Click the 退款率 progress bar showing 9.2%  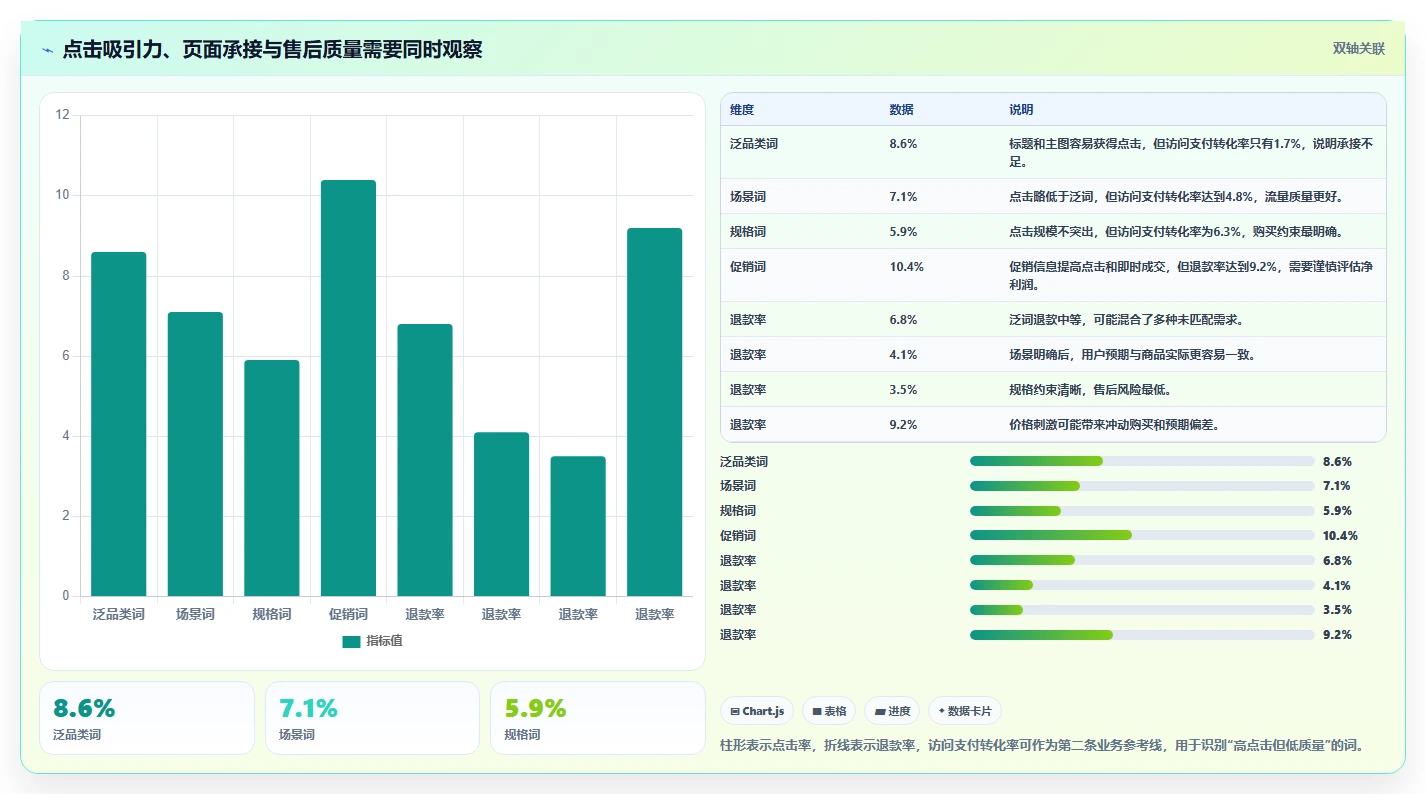click(1142, 635)
